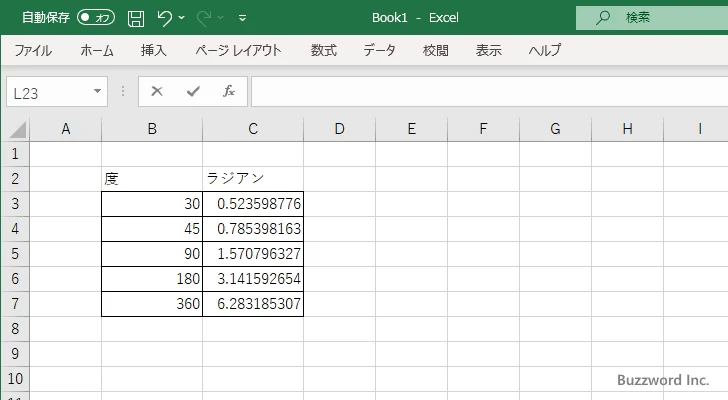Click cell with value 360
The height and width of the screenshot is (400, 728).
[x=152, y=304]
